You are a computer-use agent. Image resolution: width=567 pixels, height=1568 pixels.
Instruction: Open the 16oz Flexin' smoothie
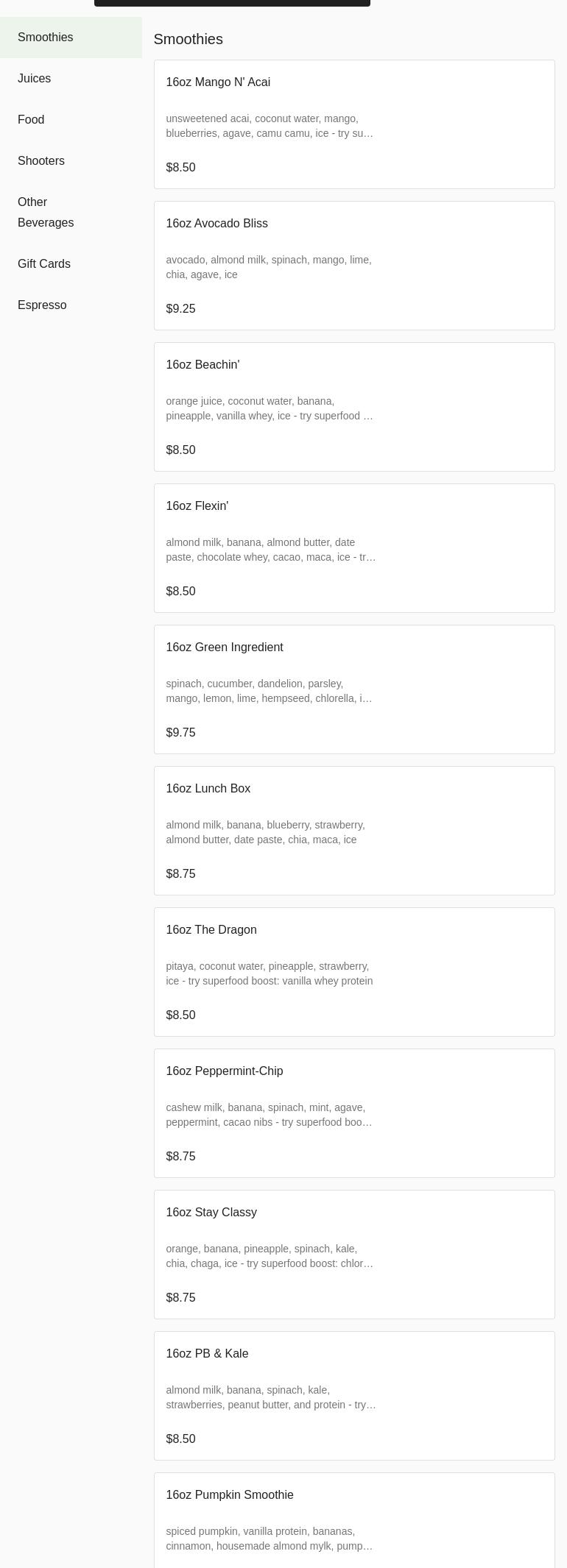tap(353, 548)
